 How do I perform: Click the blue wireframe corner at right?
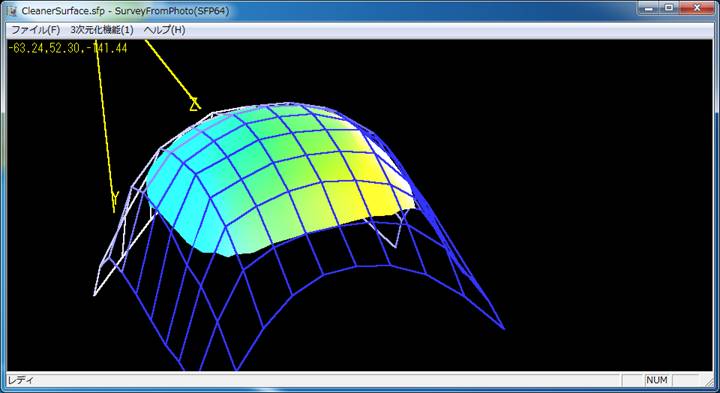point(504,328)
